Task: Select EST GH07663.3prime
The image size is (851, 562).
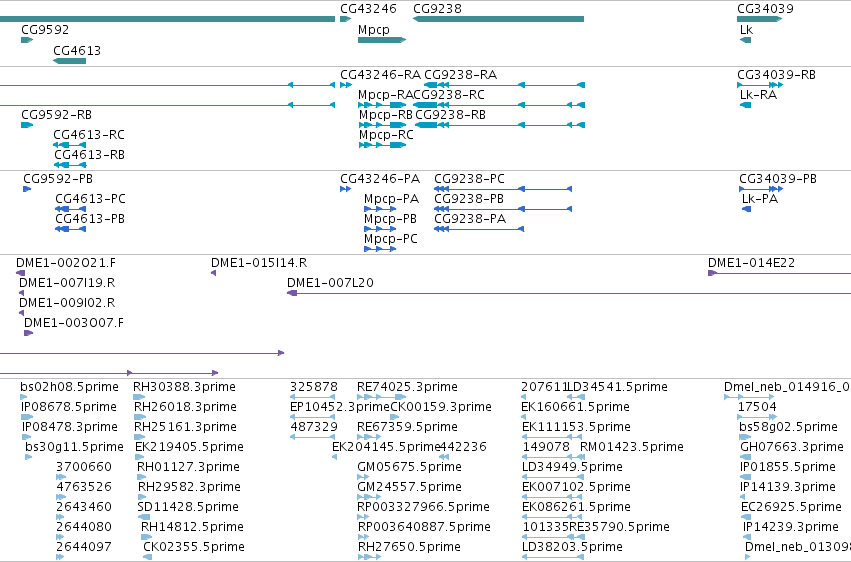Action: click(792, 448)
